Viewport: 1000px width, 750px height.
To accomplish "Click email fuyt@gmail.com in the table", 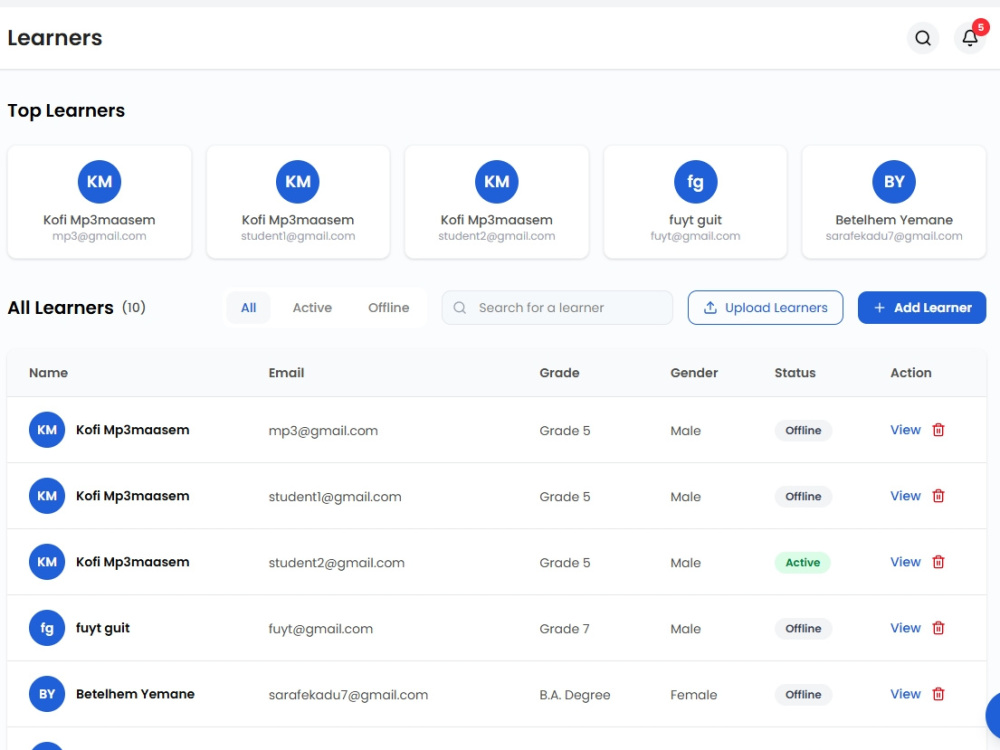I will click(321, 629).
